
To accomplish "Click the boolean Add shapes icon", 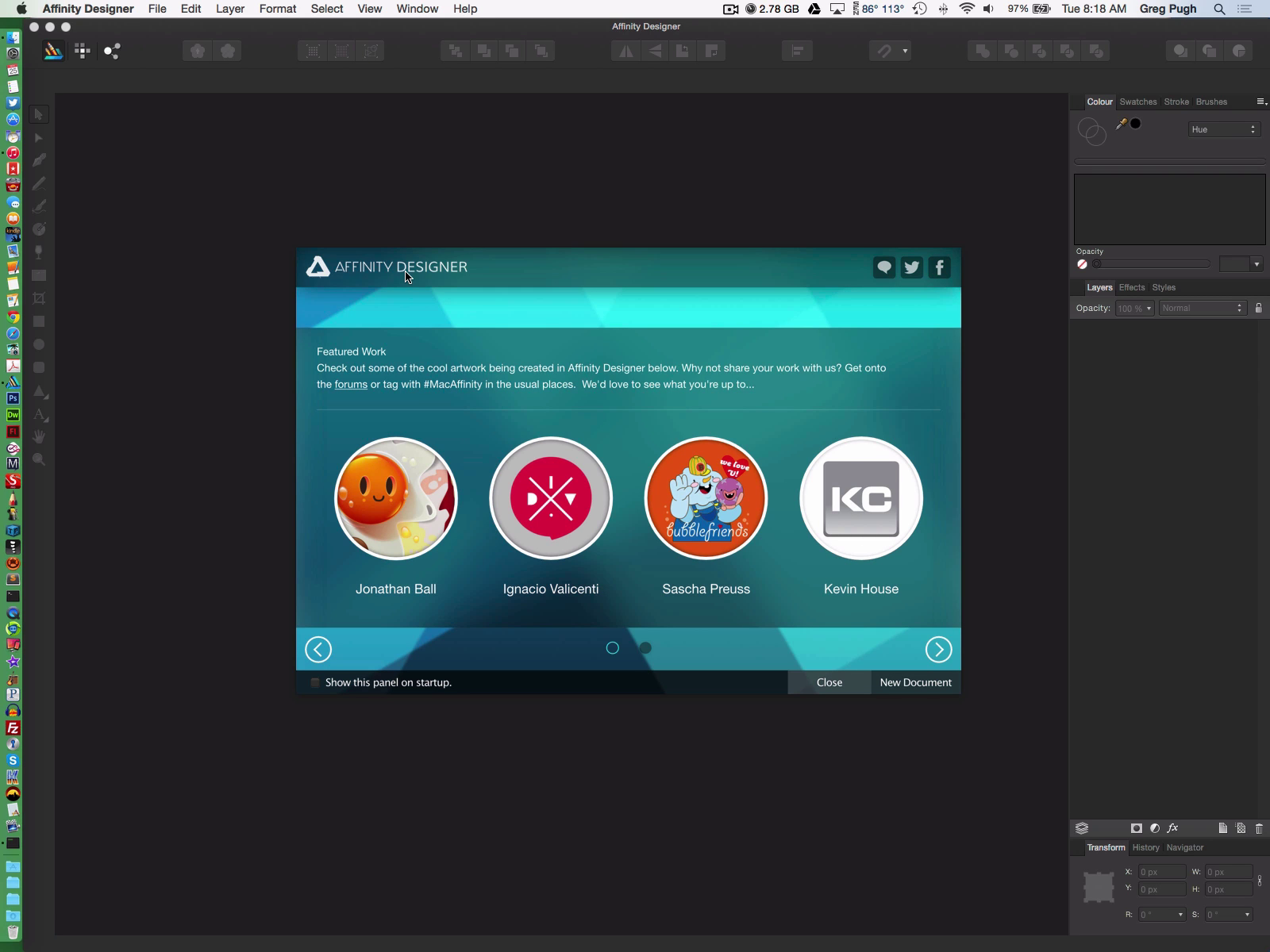I will (x=983, y=51).
